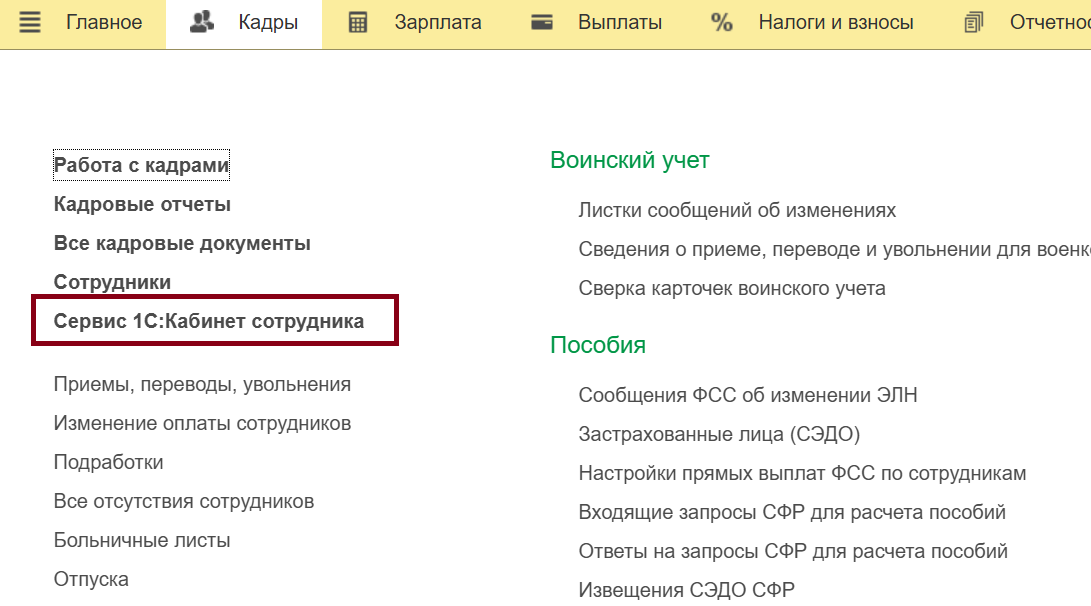
Task: Open Налоги и взносы section
Action: point(836,22)
